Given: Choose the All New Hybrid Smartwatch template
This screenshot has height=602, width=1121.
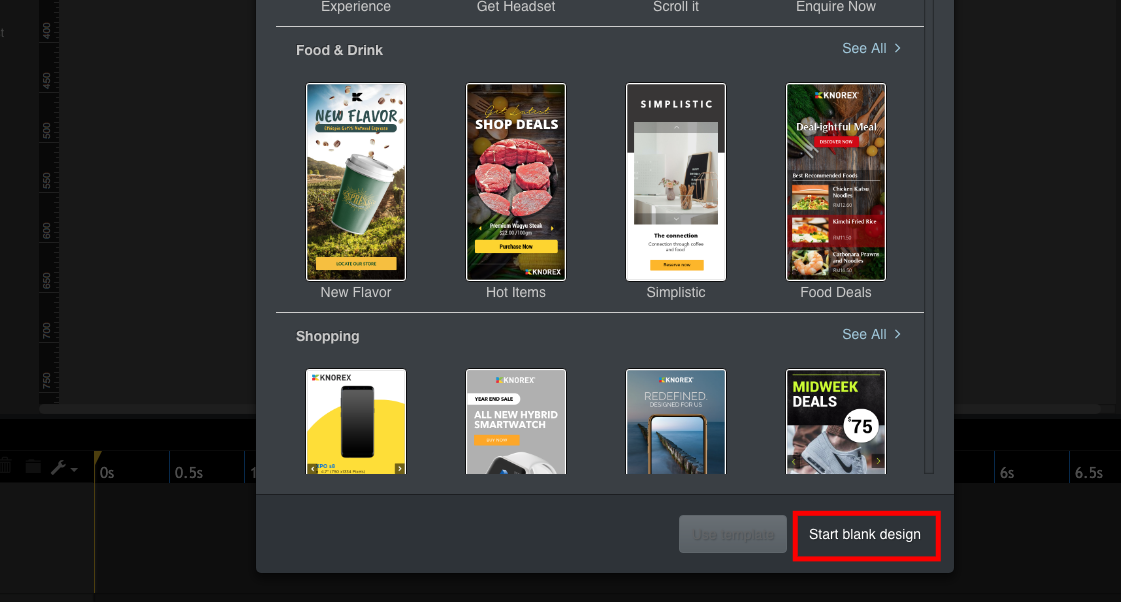Looking at the screenshot, I should pyautogui.click(x=516, y=421).
